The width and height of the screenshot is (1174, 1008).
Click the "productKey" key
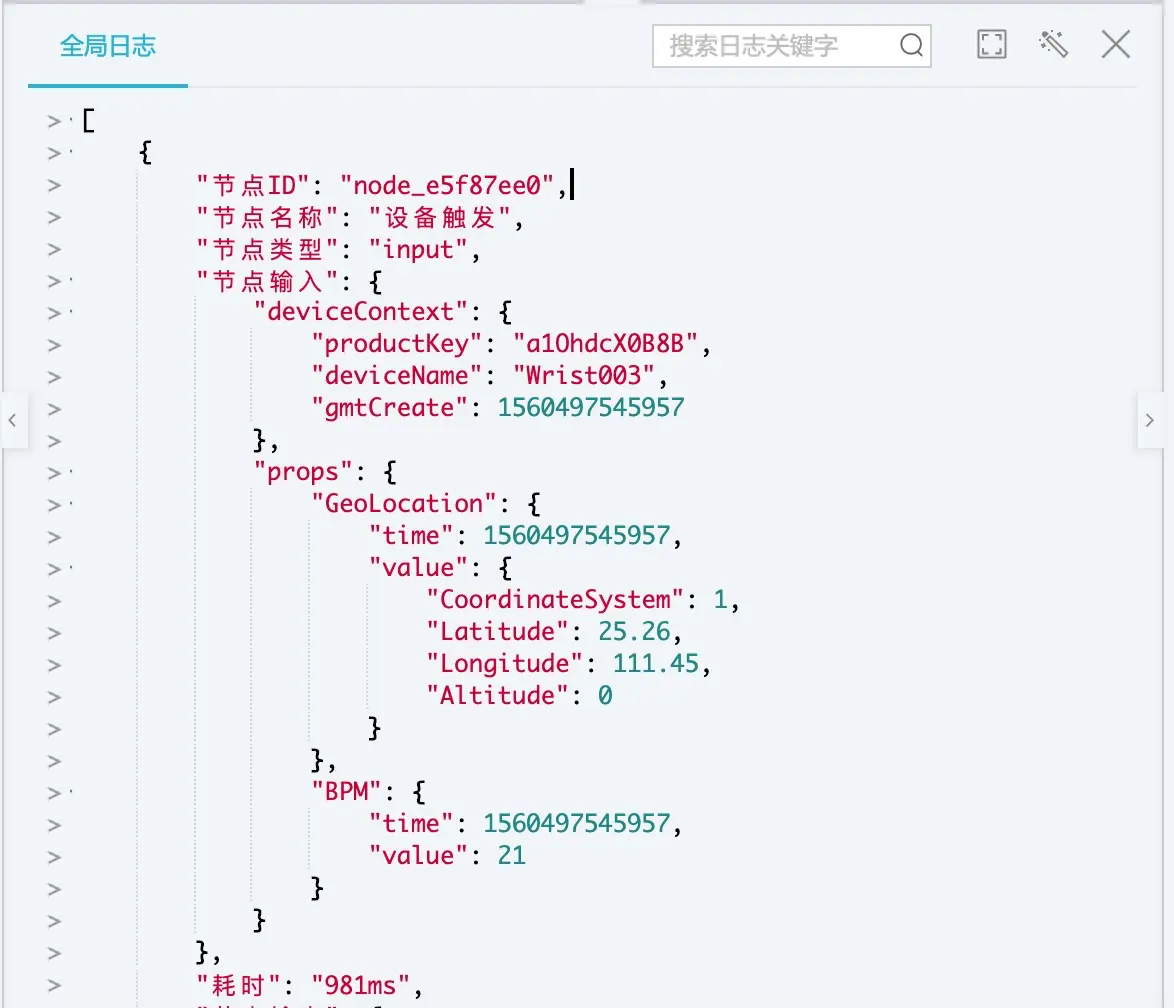pos(396,344)
